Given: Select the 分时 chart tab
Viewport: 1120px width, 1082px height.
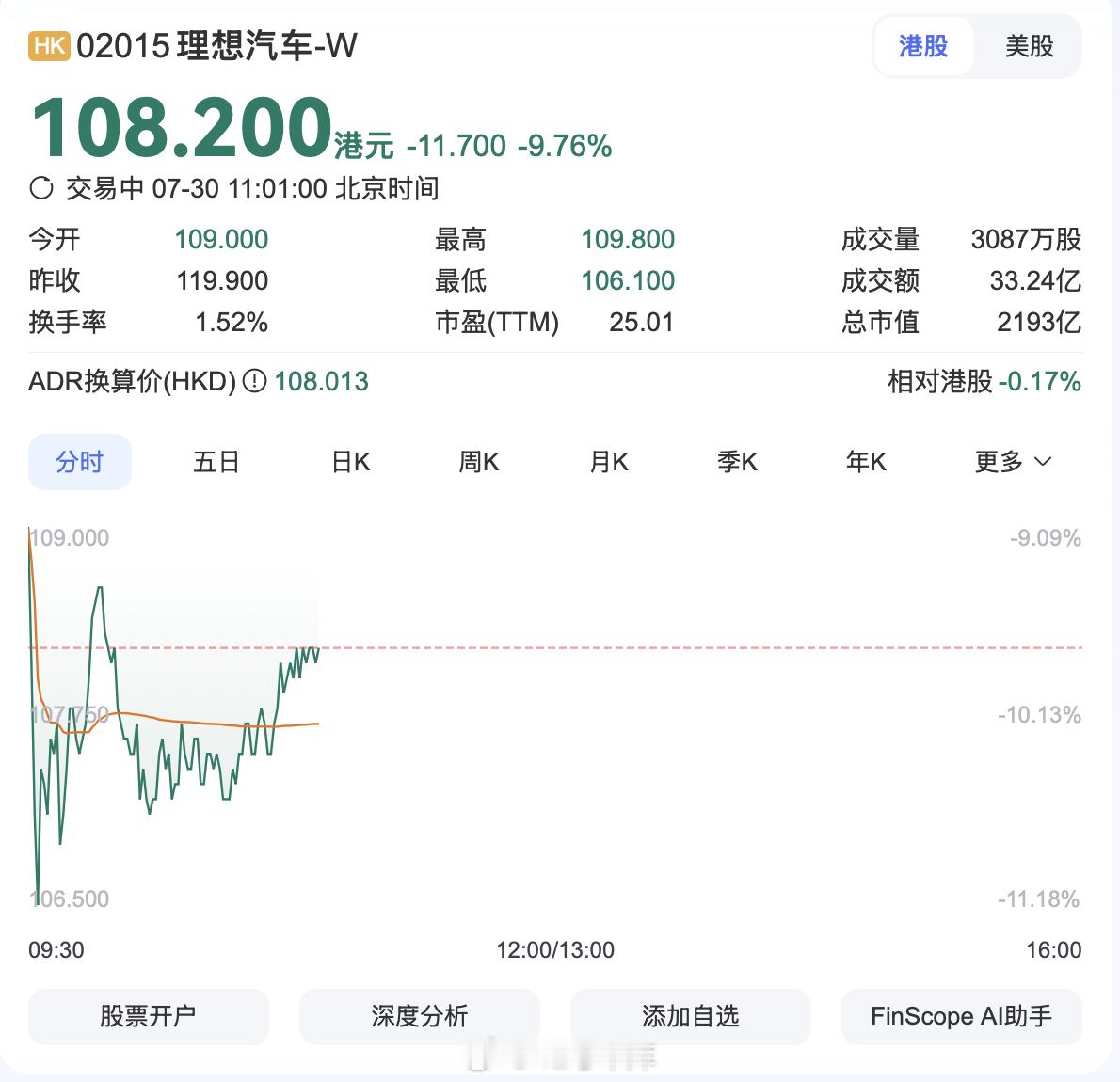Looking at the screenshot, I should 79,462.
